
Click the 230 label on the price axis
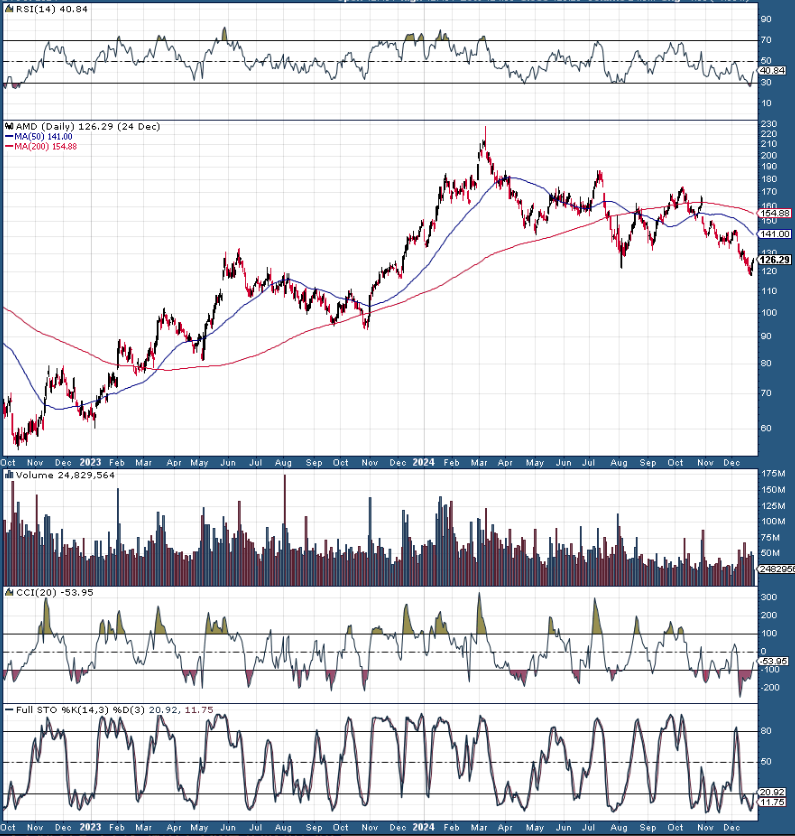coord(768,123)
